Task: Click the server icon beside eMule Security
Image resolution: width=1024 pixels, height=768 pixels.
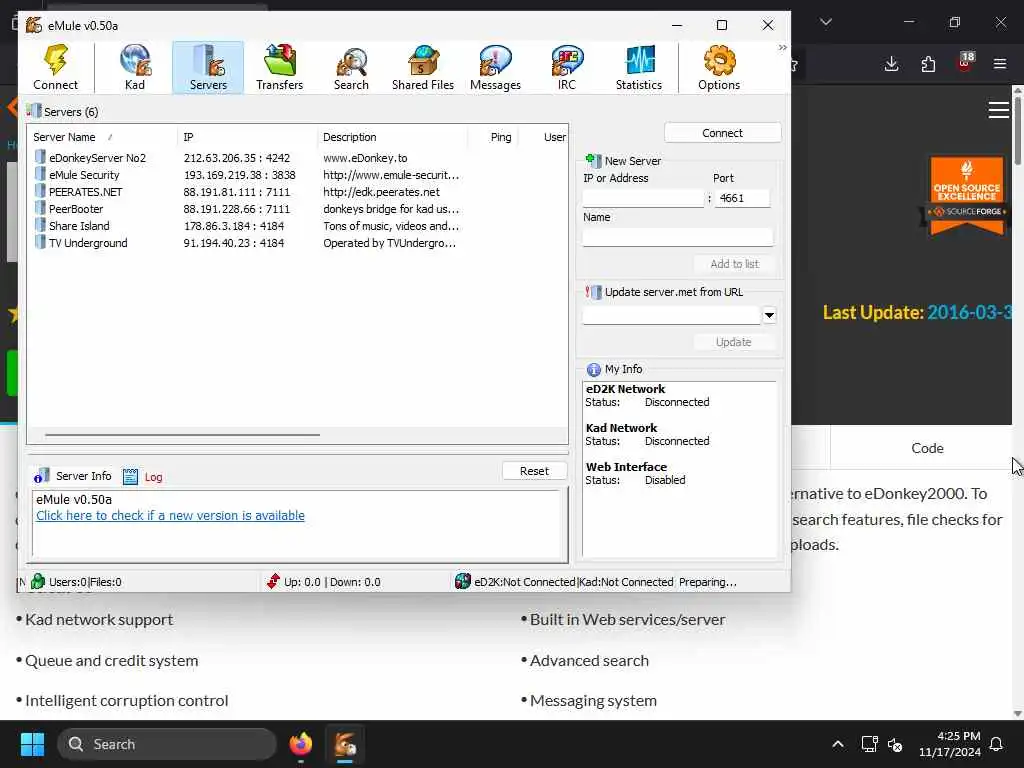Action: pos(40,174)
